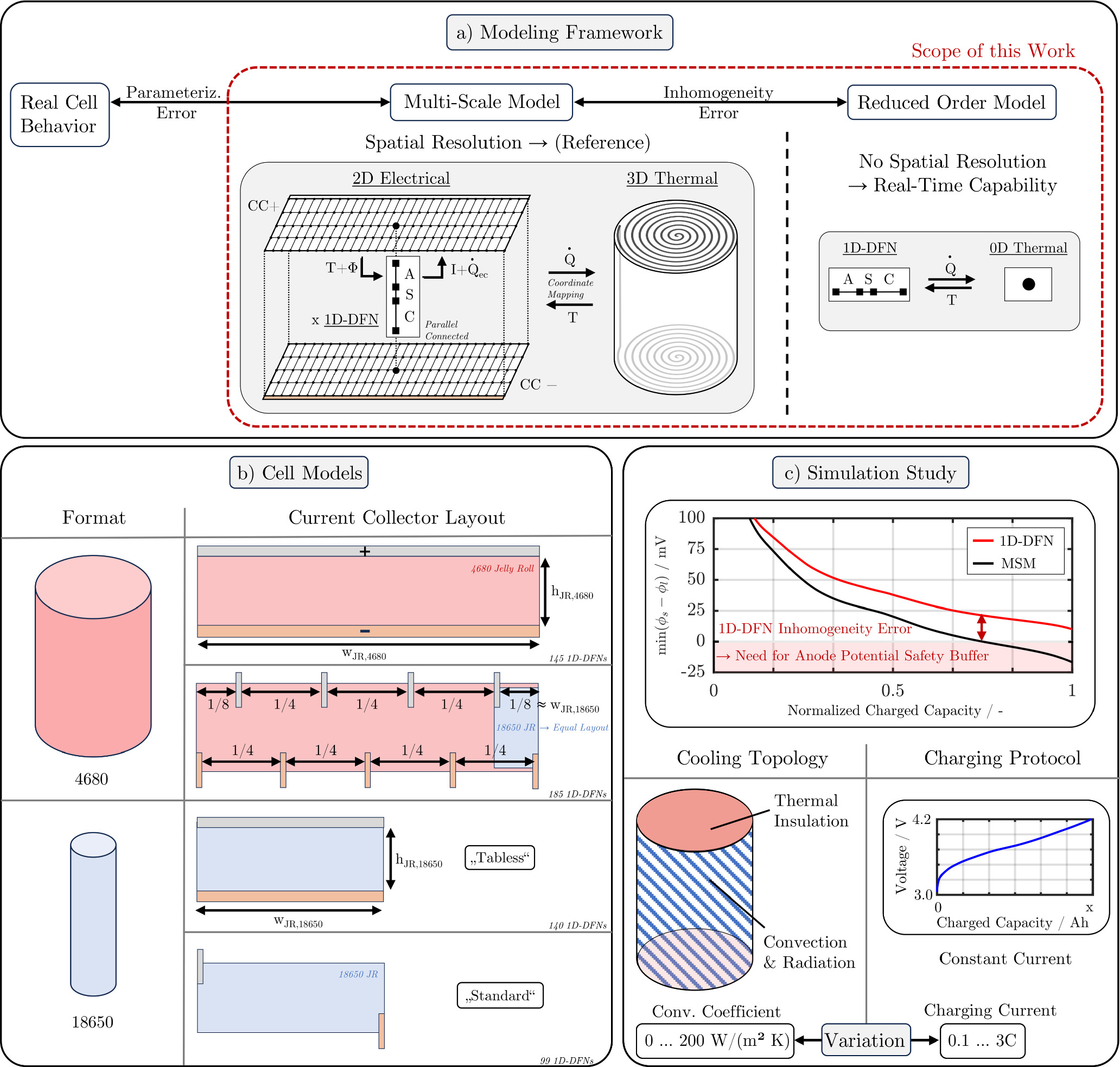Click the Tabless 18650 blue jelly roll rectangle

pos(290,859)
